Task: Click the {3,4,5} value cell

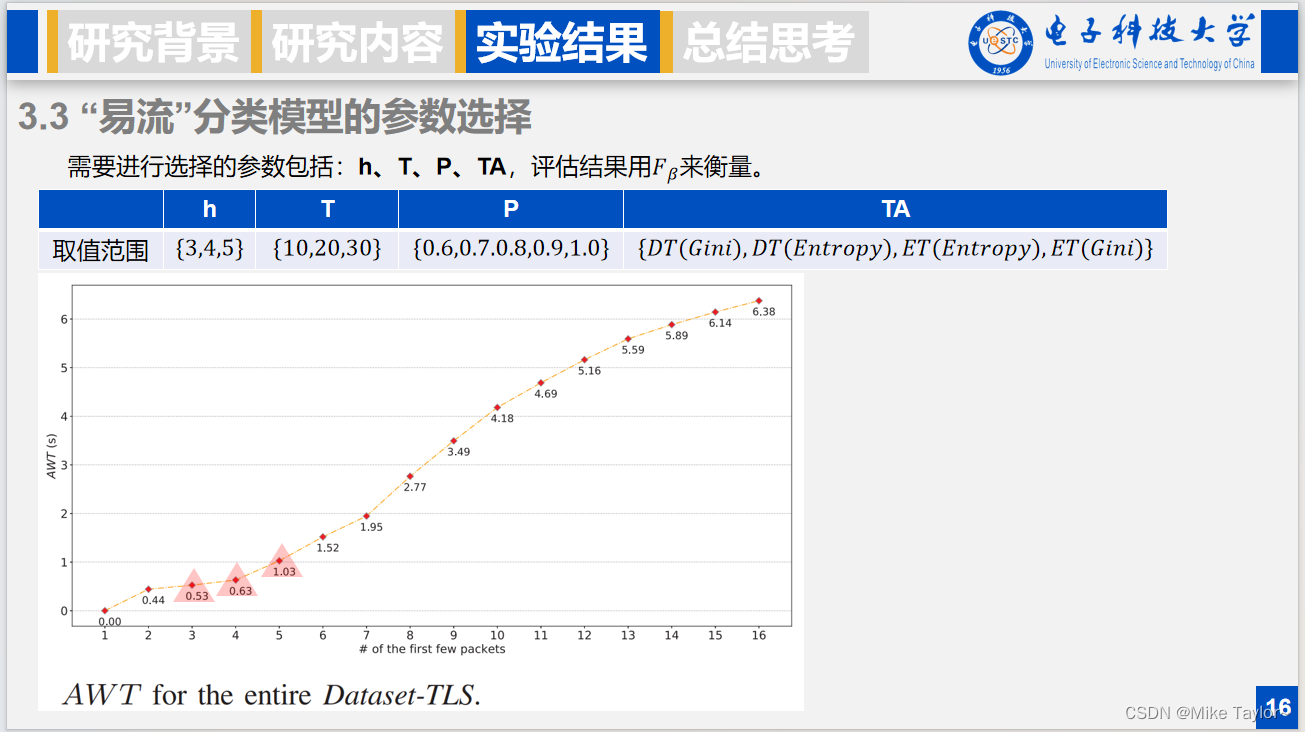Action: tap(209, 249)
